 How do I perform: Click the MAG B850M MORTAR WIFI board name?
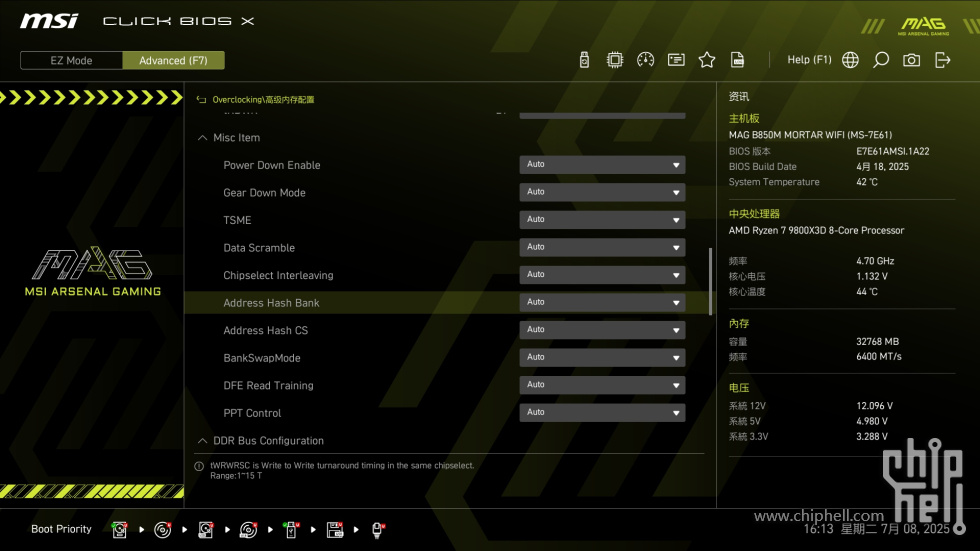(x=810, y=135)
